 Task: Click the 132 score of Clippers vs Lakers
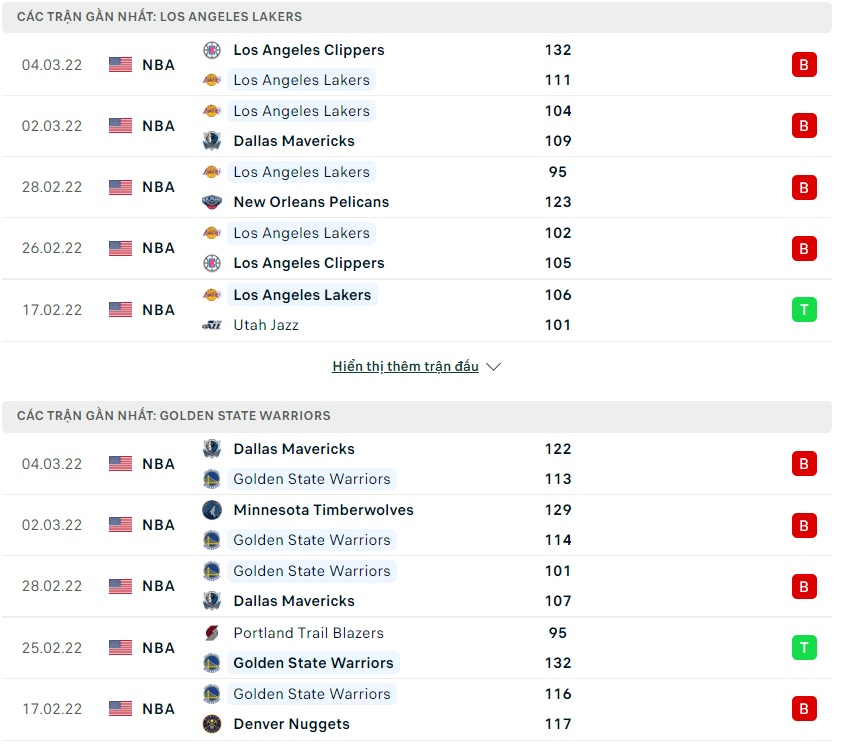click(558, 50)
